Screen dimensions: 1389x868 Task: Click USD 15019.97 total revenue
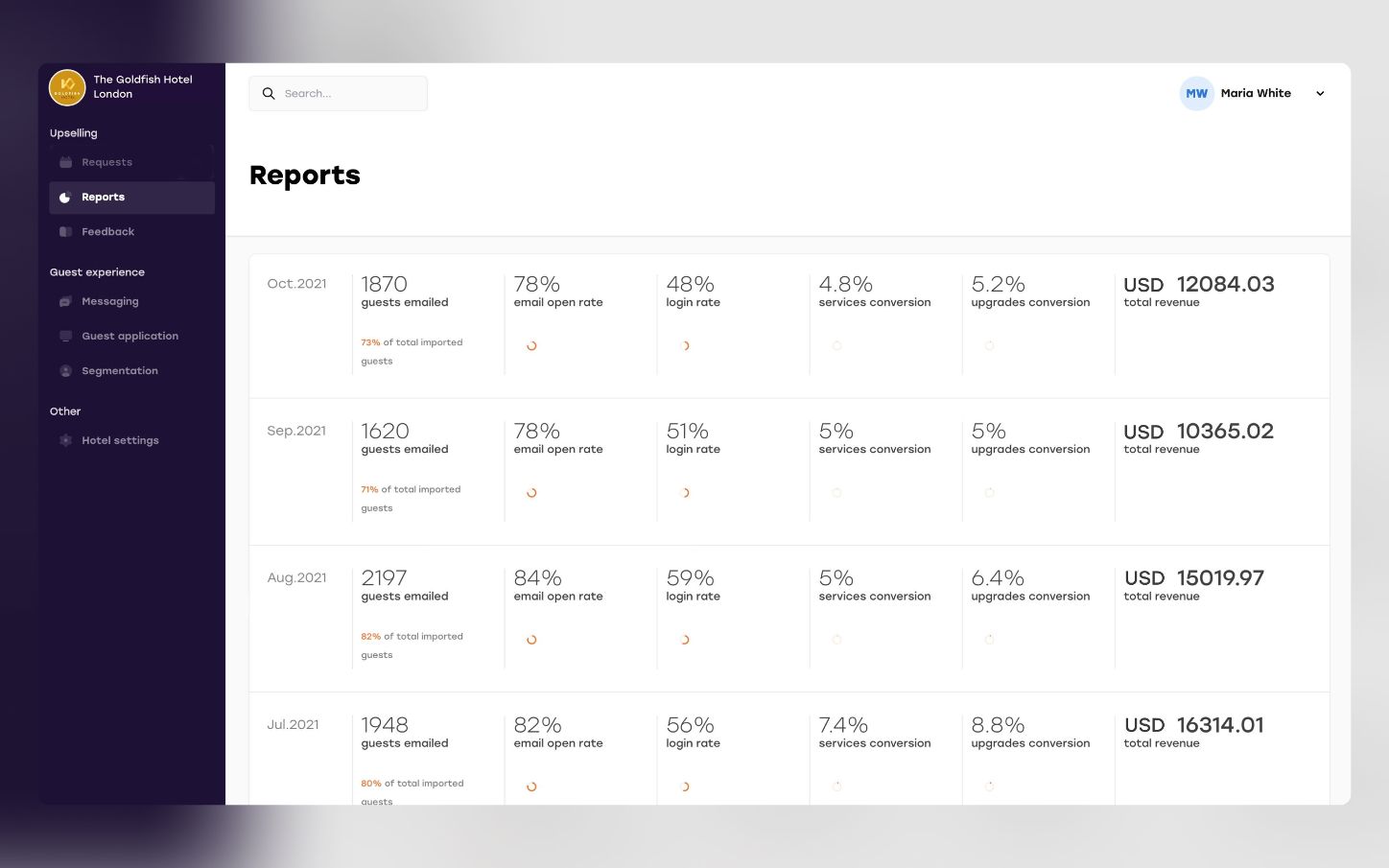1194,578
